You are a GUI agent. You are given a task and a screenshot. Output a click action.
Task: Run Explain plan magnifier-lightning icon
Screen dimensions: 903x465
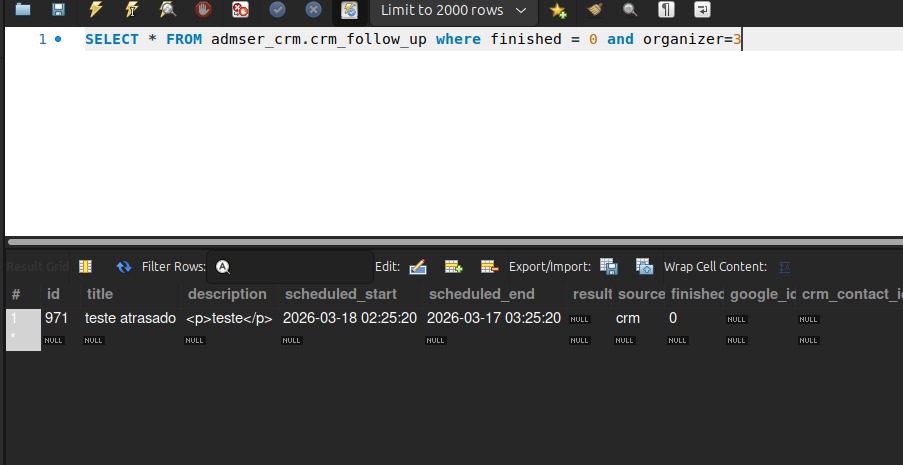point(168,10)
